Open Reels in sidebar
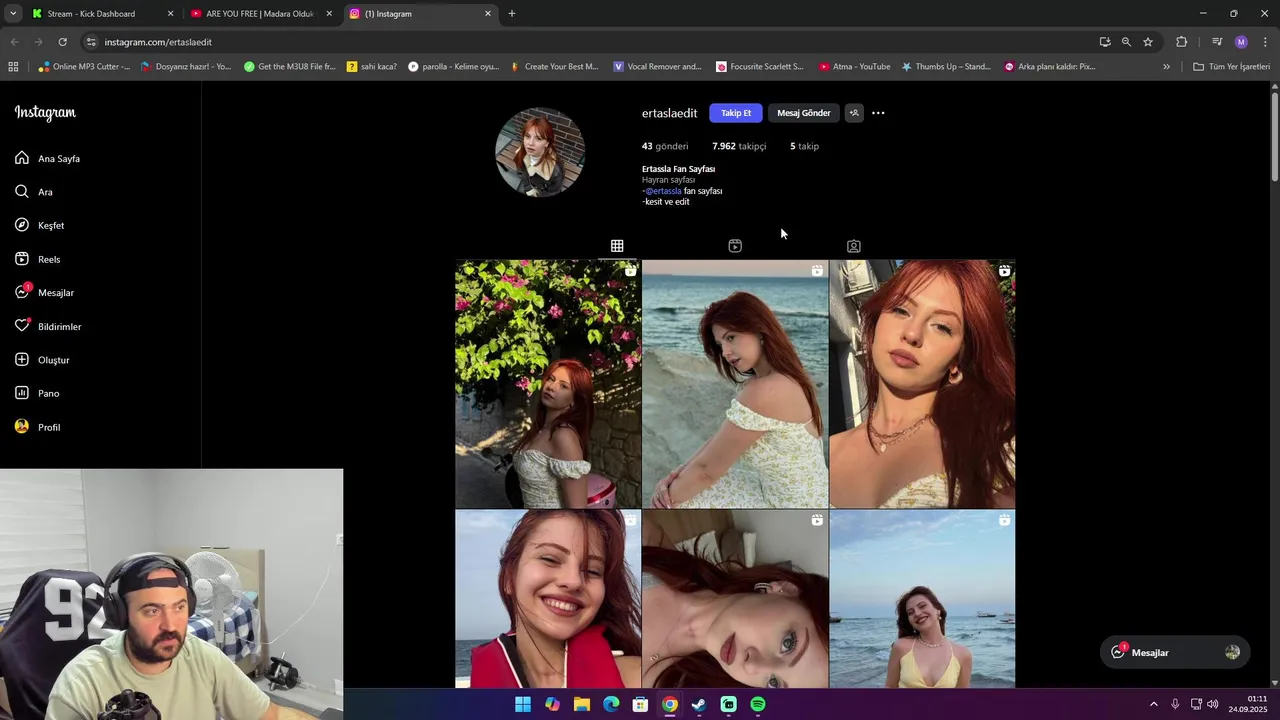The image size is (1280, 720). point(37,259)
